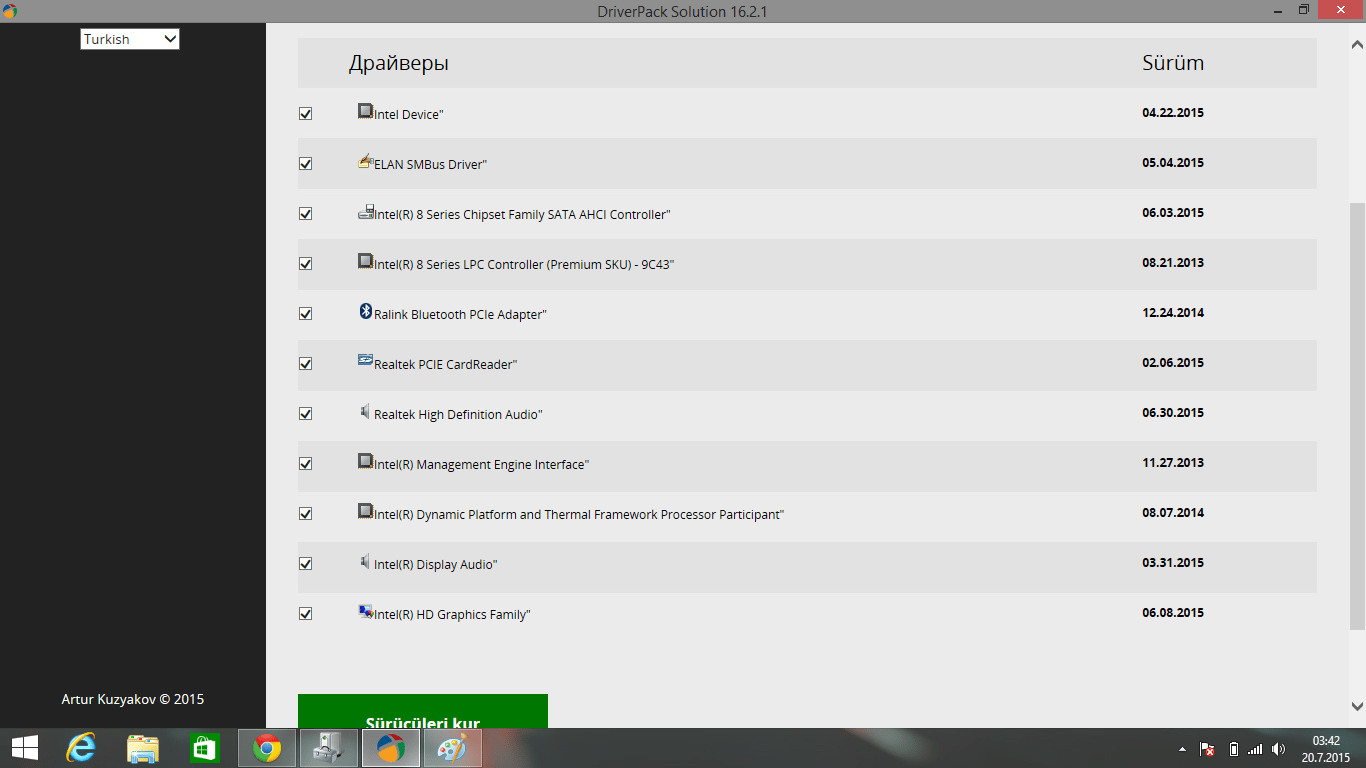Click the Intel(R) HD Graphics Family name
The height and width of the screenshot is (768, 1366).
pos(452,615)
